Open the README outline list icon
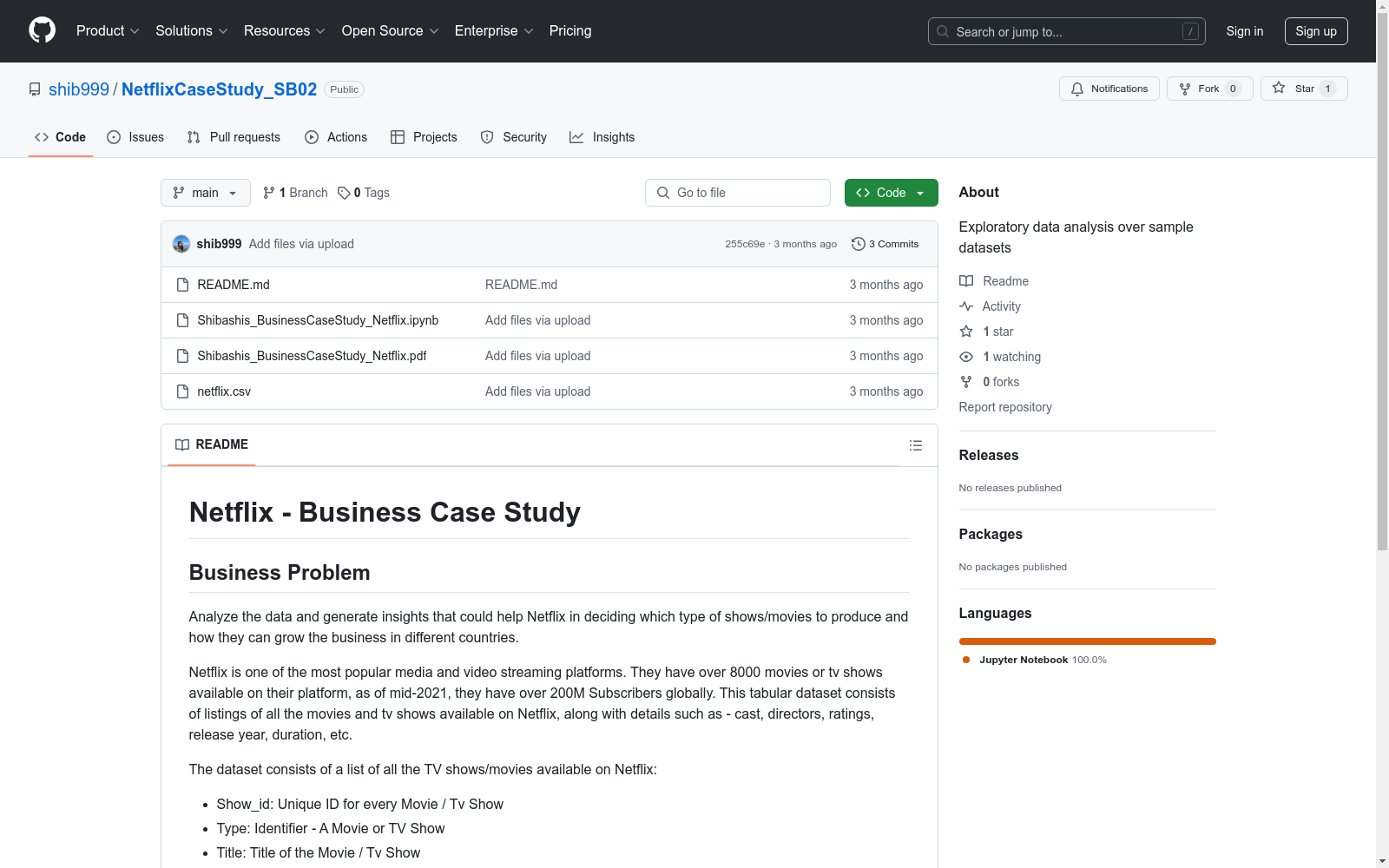Screen dimensions: 1389x868 click(915, 445)
